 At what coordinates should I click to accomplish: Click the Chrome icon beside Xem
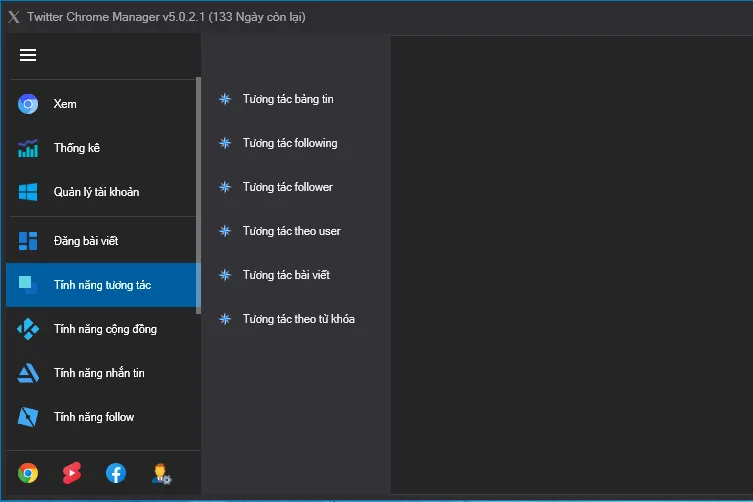(28, 104)
